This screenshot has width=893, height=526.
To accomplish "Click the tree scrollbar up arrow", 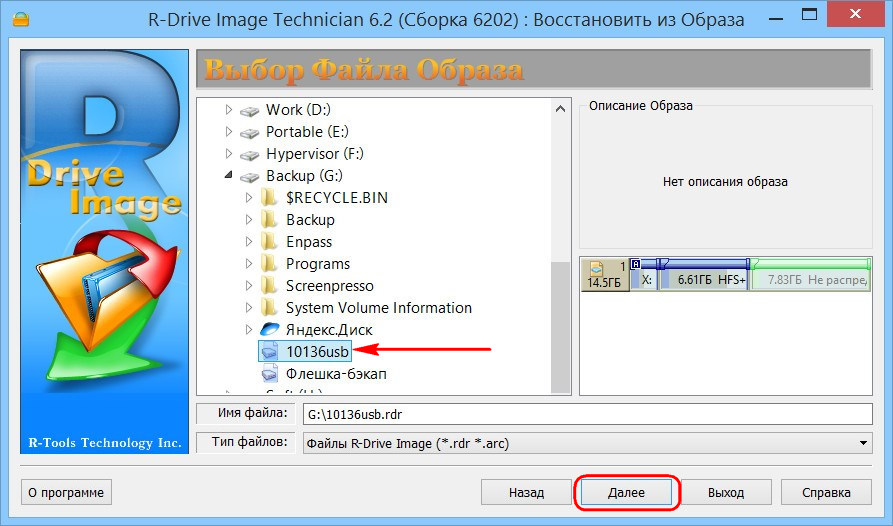I will [x=561, y=108].
